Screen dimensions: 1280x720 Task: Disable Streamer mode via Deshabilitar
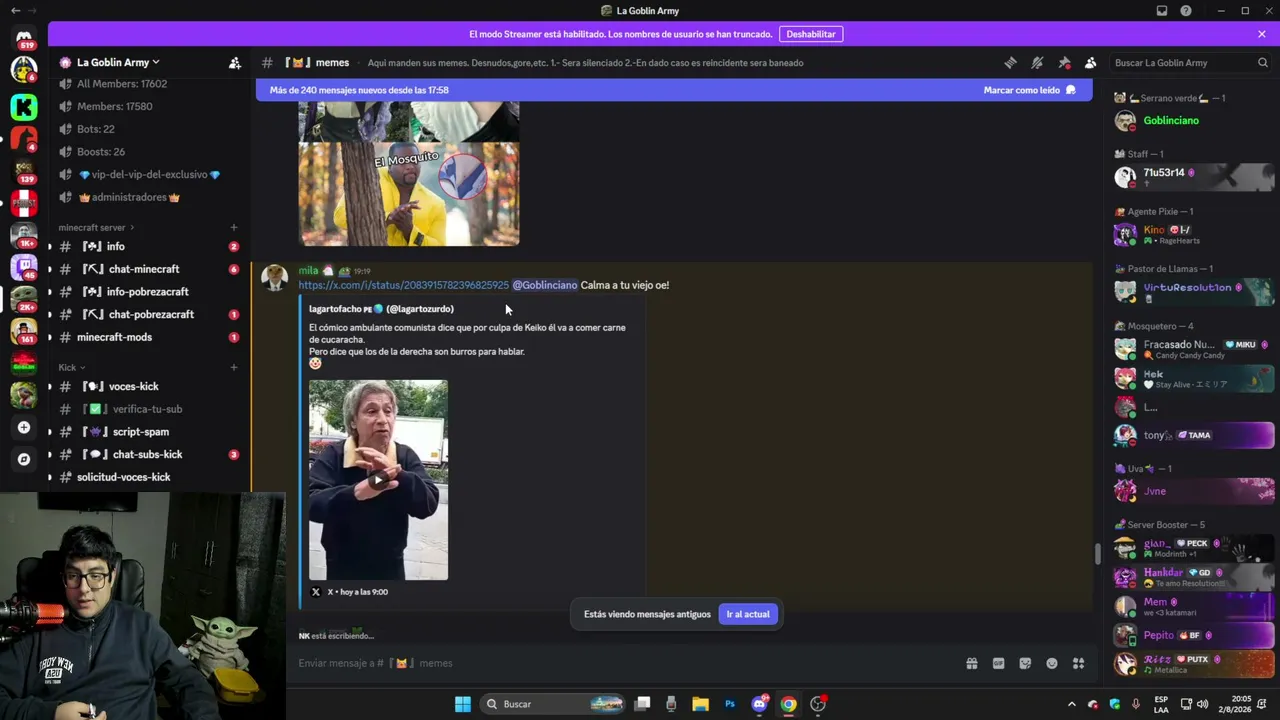(x=811, y=34)
